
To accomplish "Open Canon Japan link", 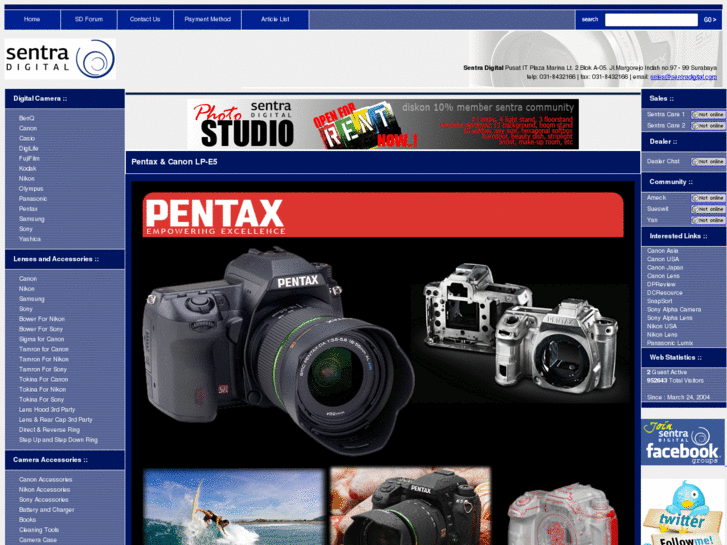I will (x=665, y=268).
